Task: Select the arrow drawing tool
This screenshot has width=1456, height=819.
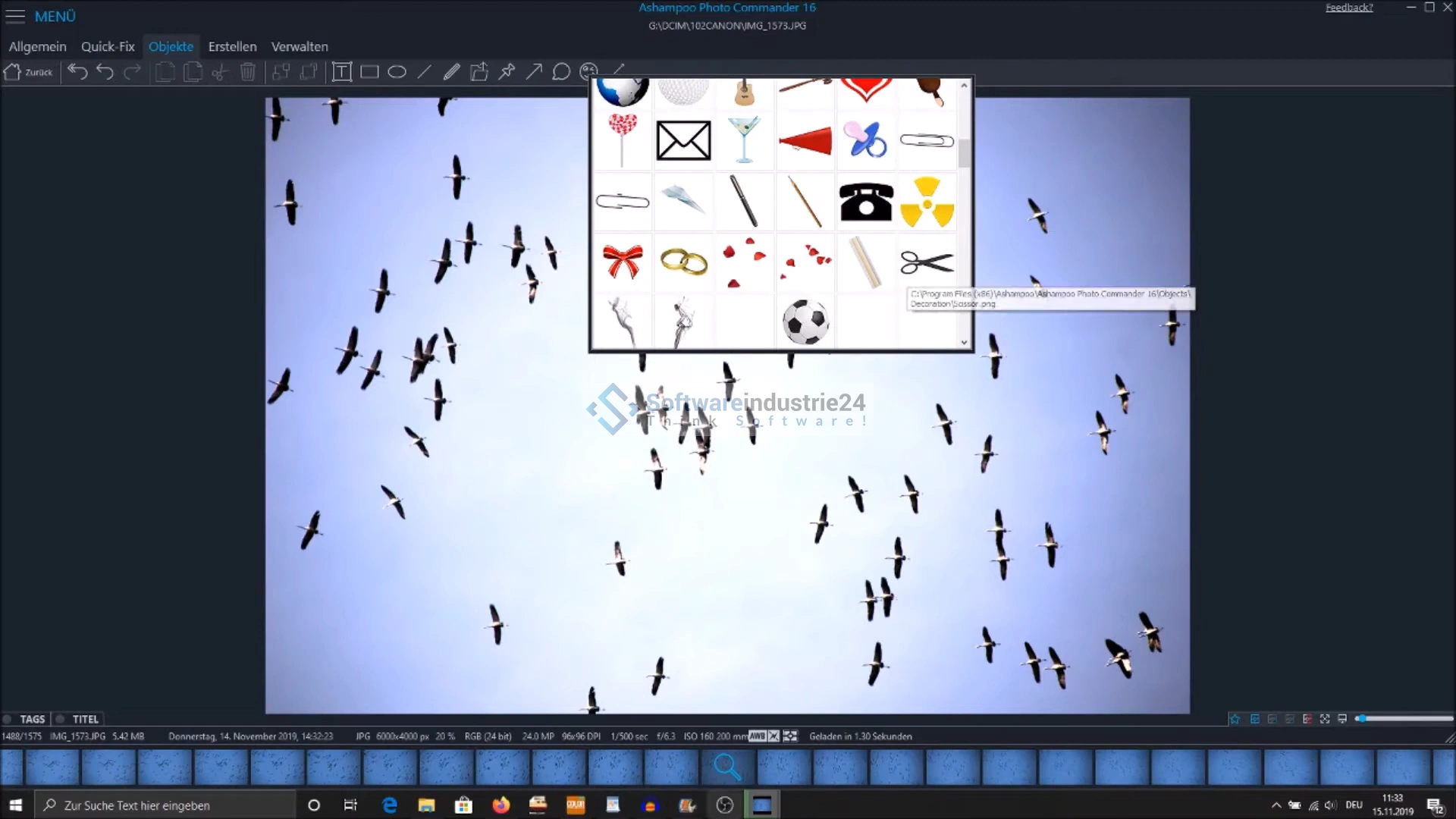Action: (x=534, y=72)
